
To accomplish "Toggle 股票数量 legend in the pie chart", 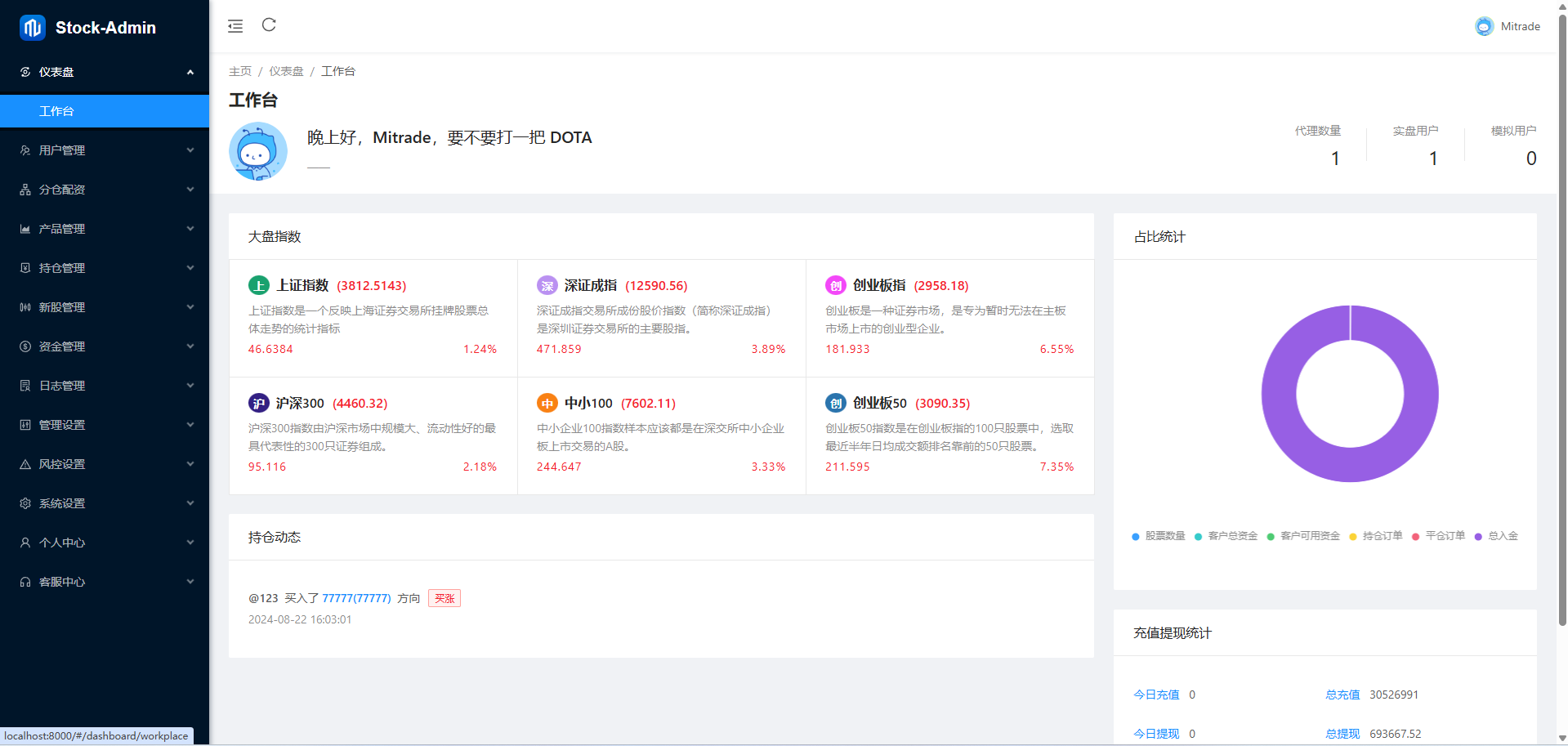I will click(x=1158, y=536).
